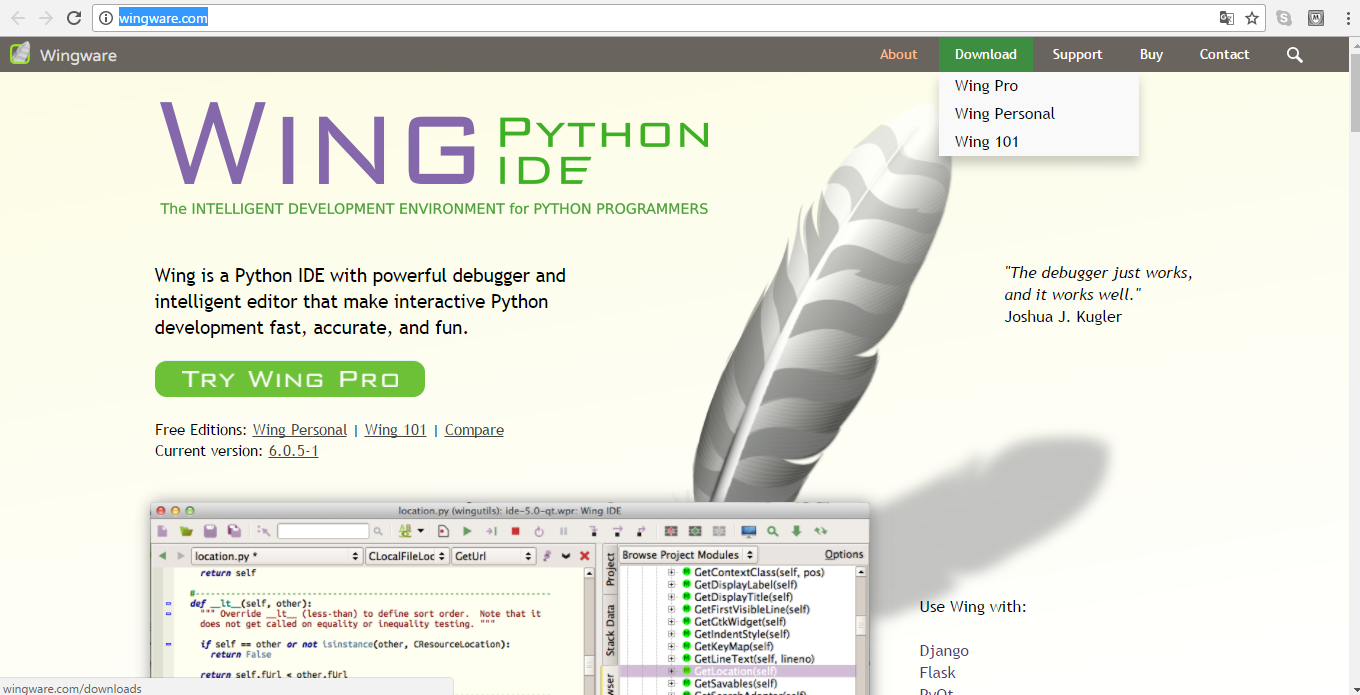Switch to the Project vertical tab in IDE
Viewport: 1360px width, 695px height.
coord(610,568)
